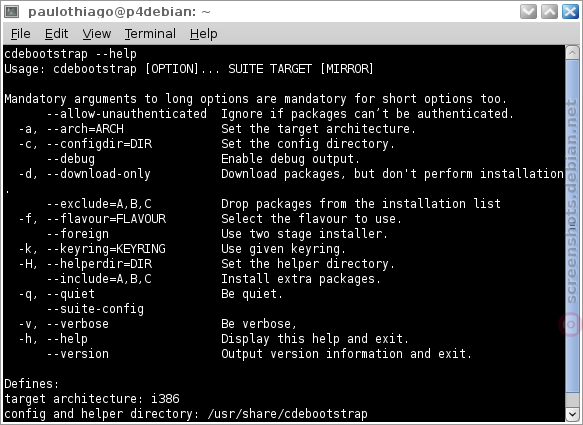The height and width of the screenshot is (425, 583).
Task: Click the vertical scrollbar thumb
Action: coord(572,226)
